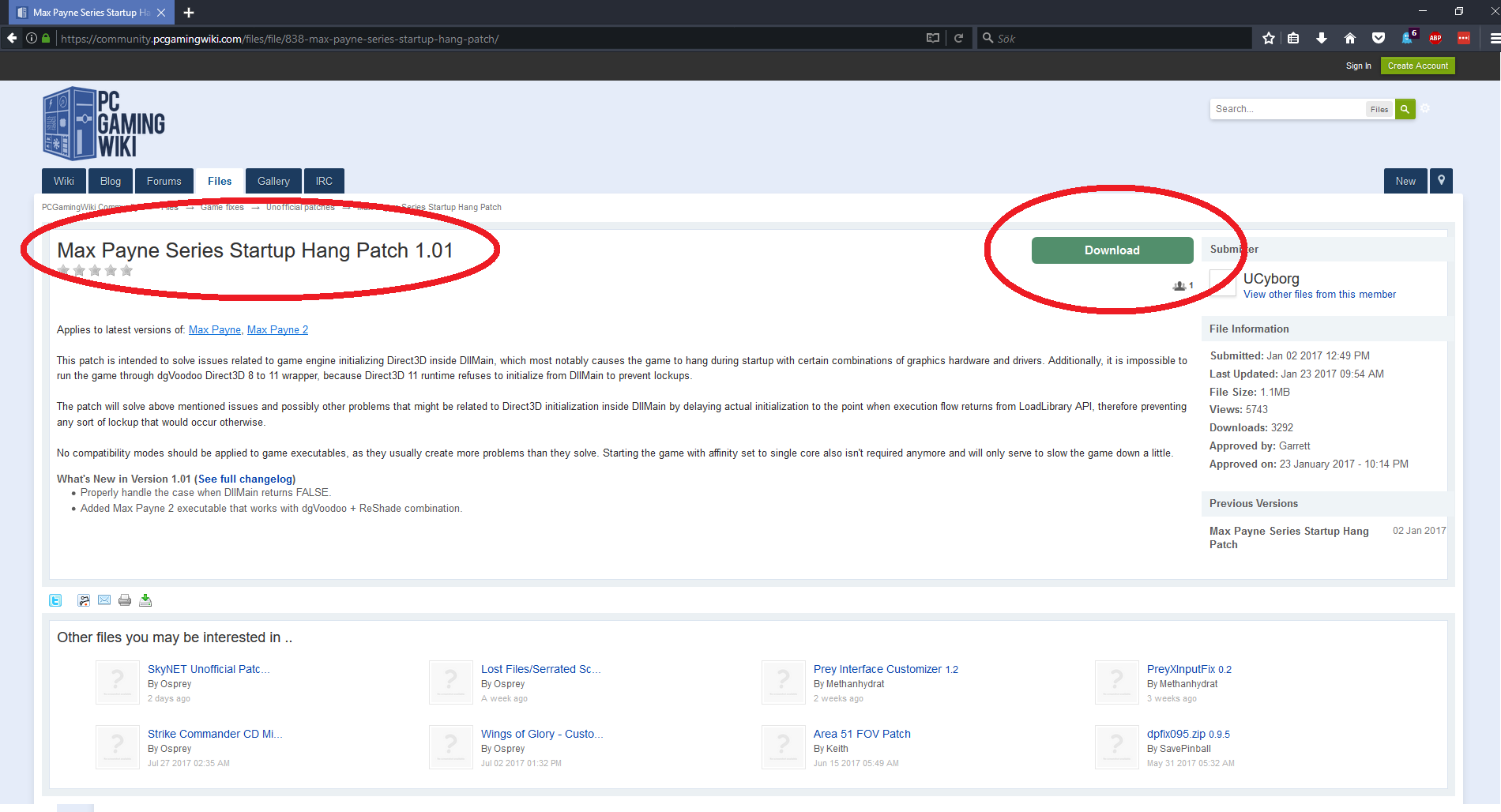Open the IRC tab
The height and width of the screenshot is (812, 1501).
click(324, 181)
